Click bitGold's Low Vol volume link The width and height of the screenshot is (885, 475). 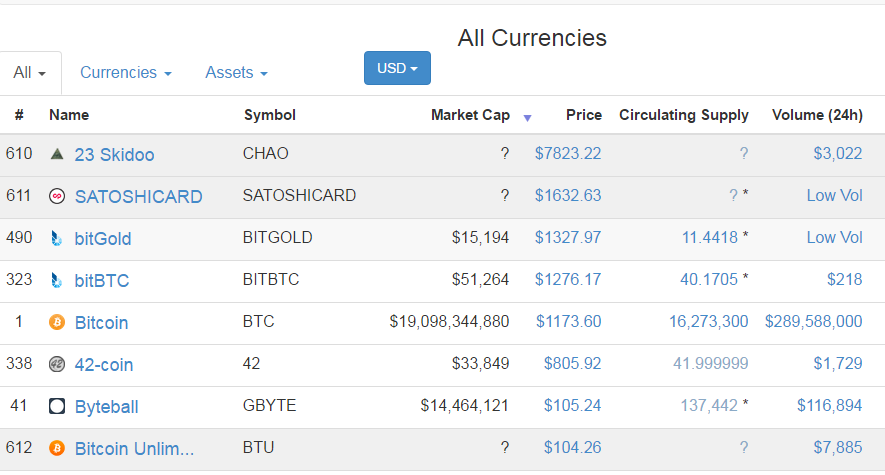[x=834, y=238]
